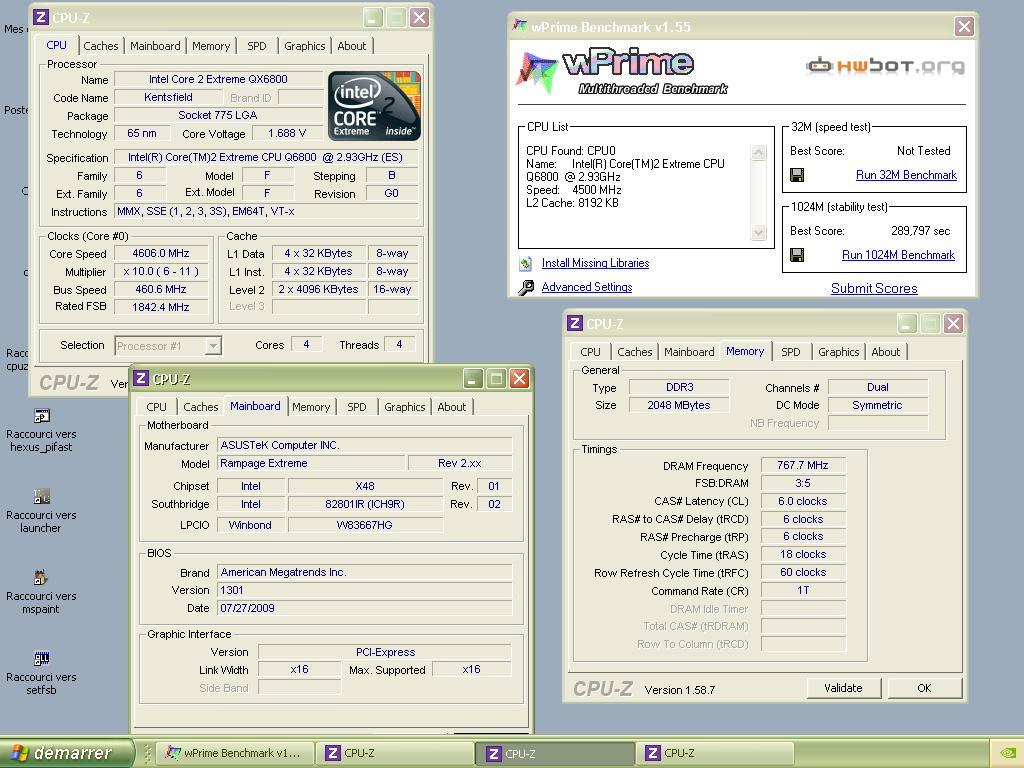Click the 1024M best score 289,797 sec
Image resolution: width=1024 pixels, height=768 pixels.
click(x=920, y=231)
